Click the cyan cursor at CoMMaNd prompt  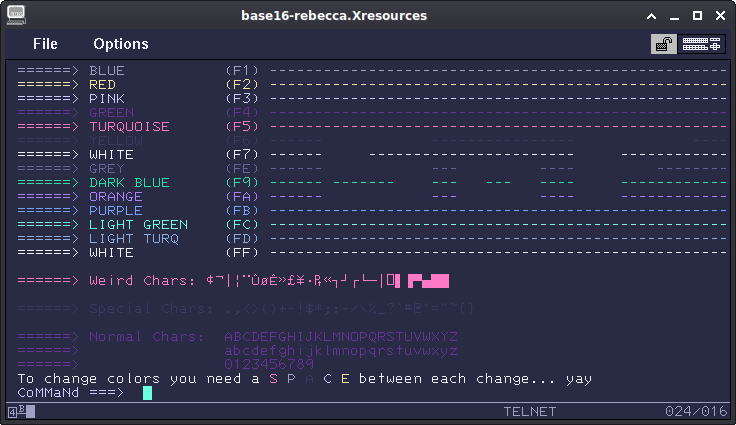[x=147, y=393]
